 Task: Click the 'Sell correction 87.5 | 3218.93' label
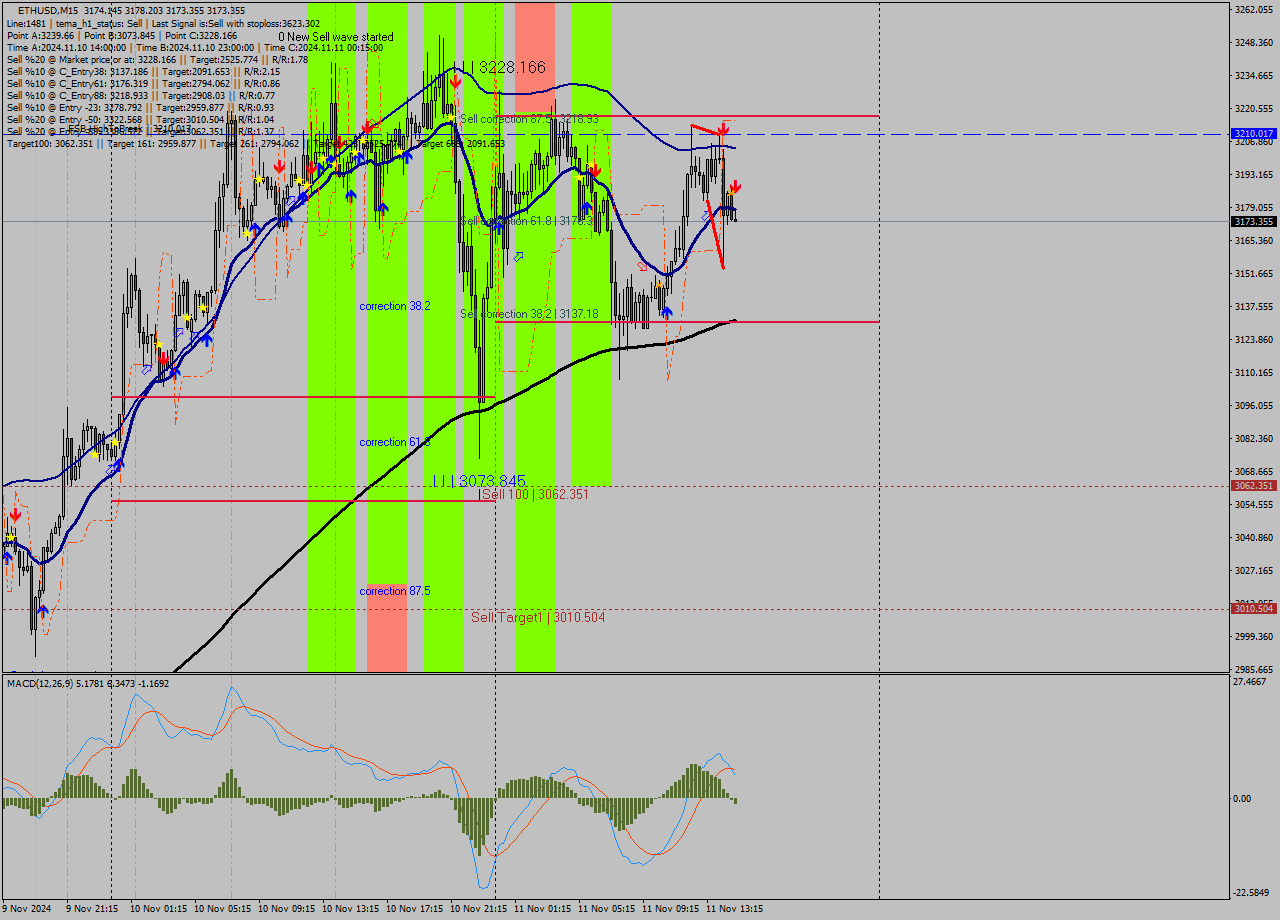tap(529, 119)
